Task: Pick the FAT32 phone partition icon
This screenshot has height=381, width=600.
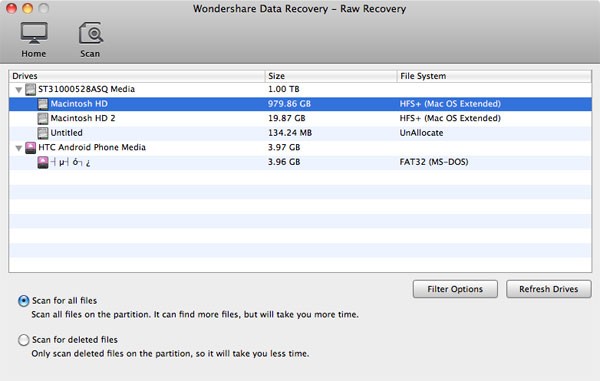Action: coord(43,162)
